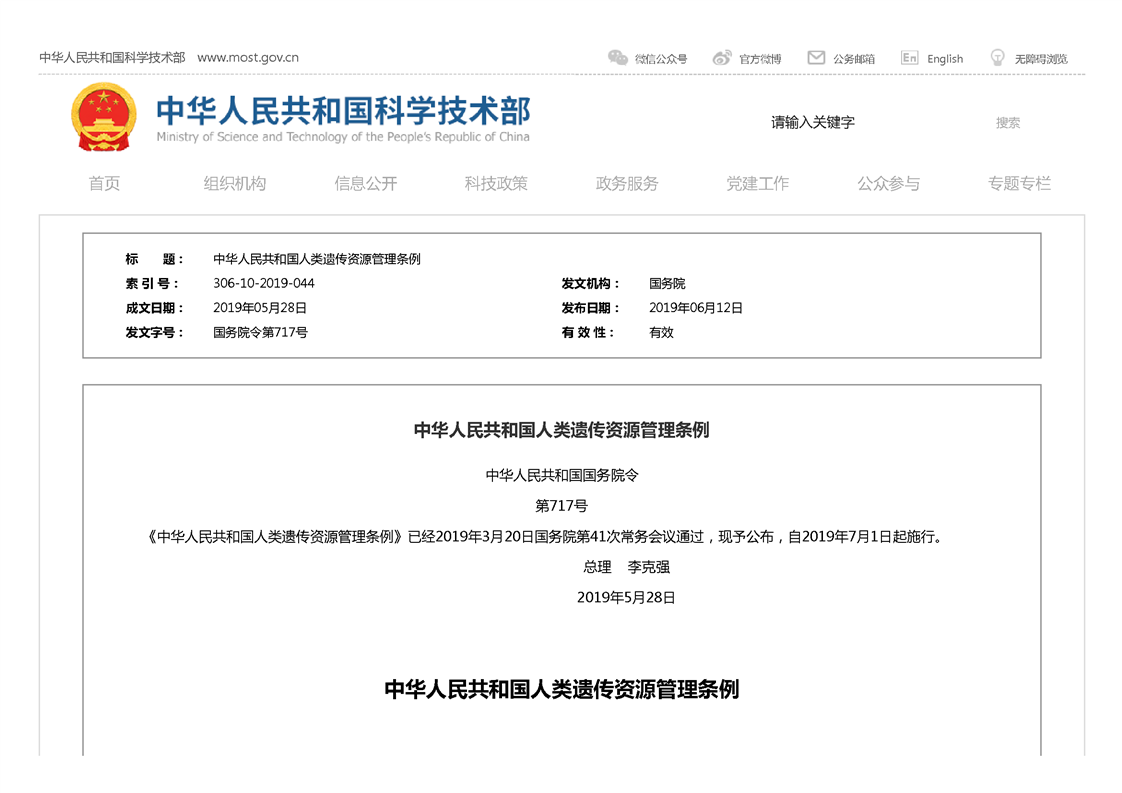The width and height of the screenshot is (1122, 793).
Task: Click the 有效性 label
Action: (587, 332)
